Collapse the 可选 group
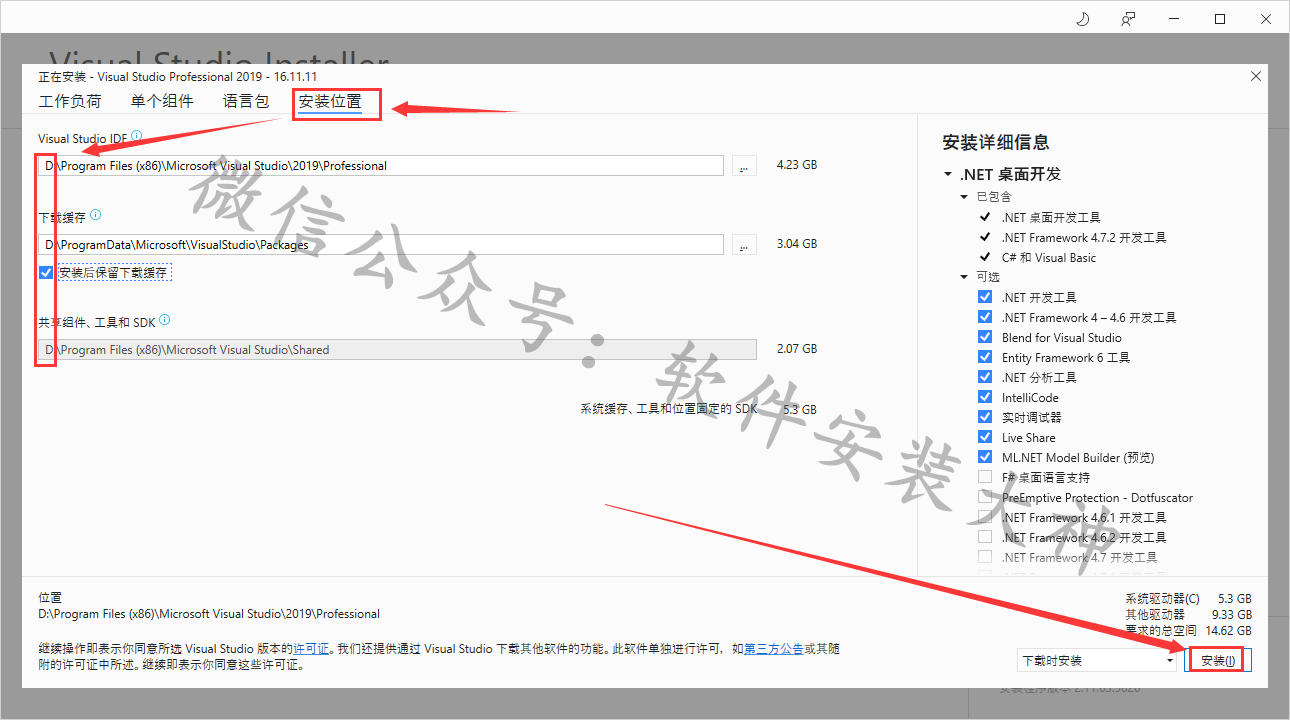Screen dimensions: 1290x720 click(965, 277)
